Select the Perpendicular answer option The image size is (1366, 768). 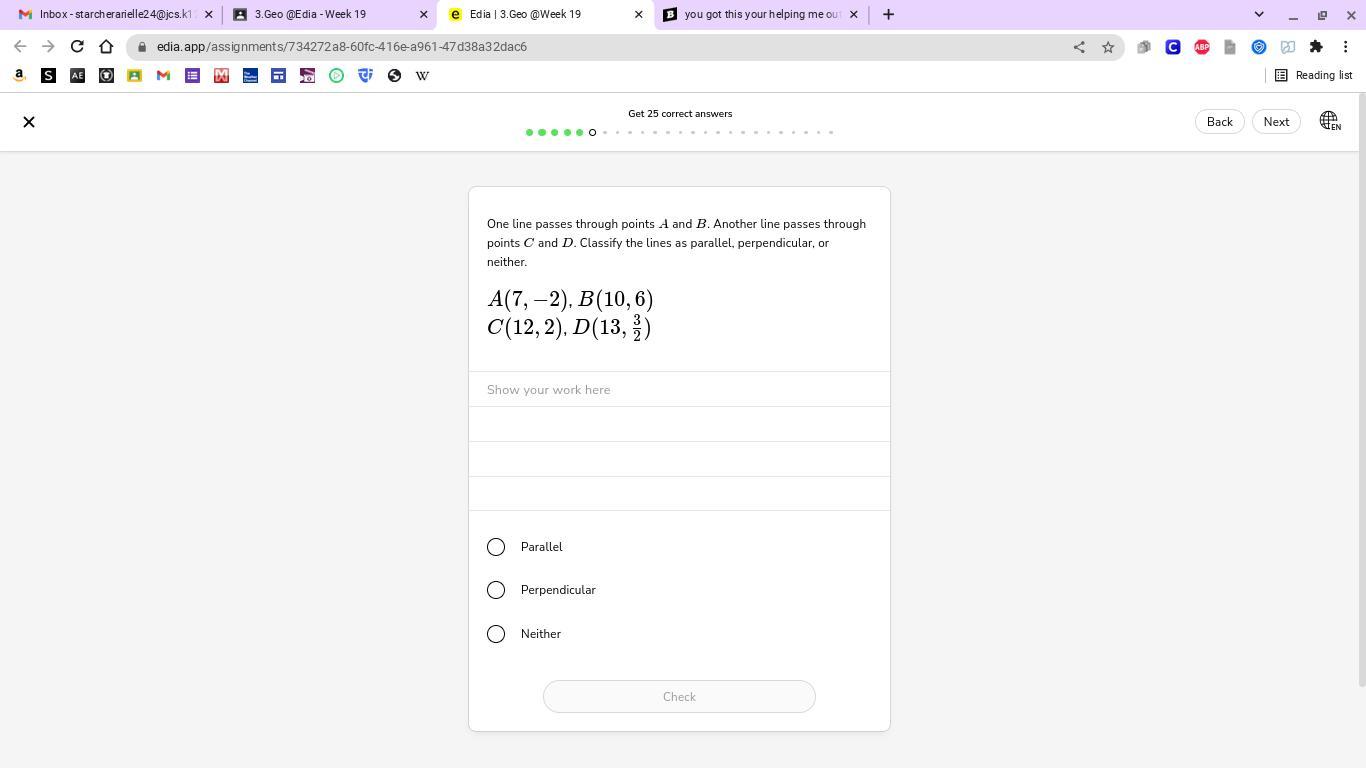coord(496,590)
